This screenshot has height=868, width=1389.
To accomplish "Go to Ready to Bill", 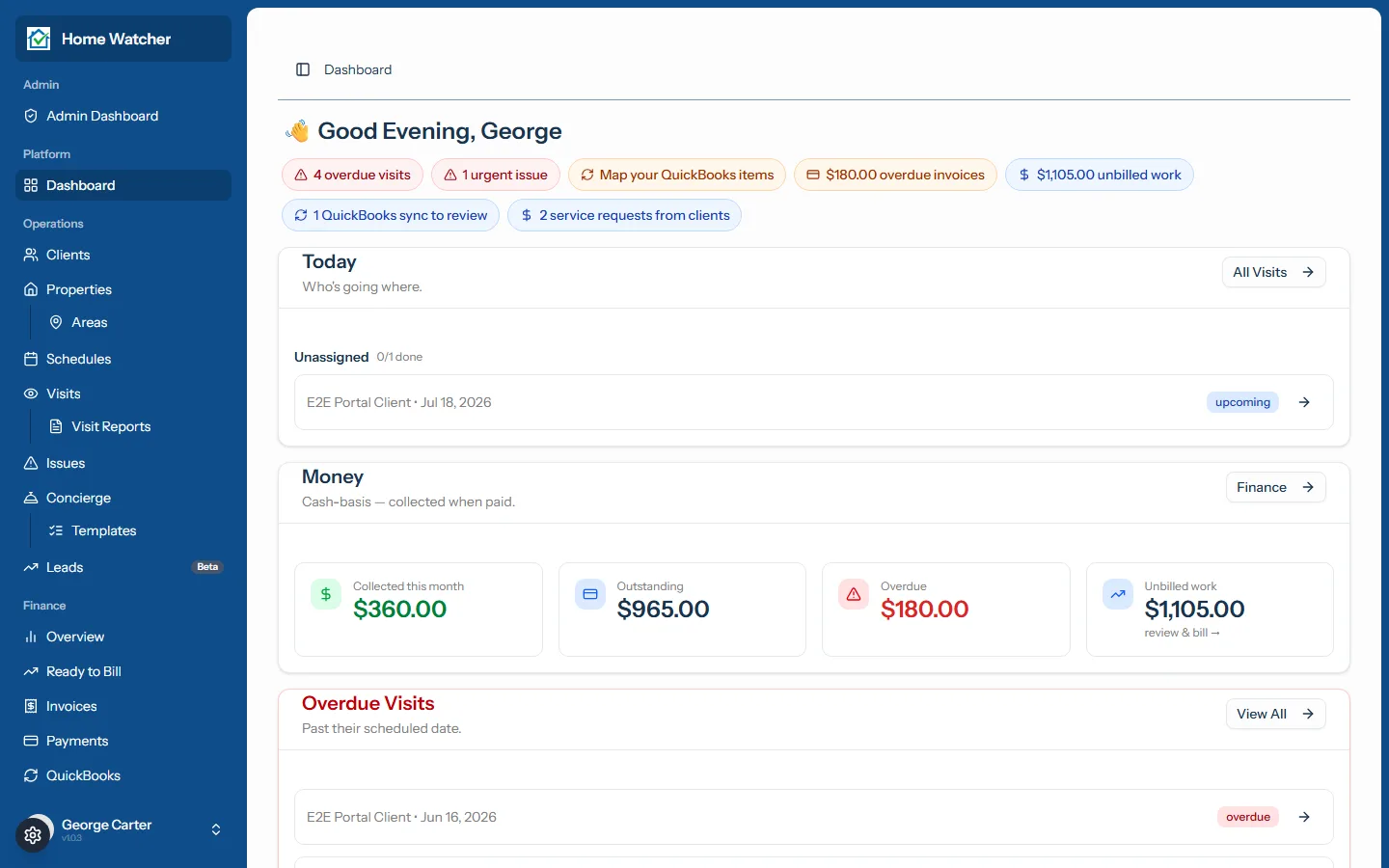I will click(x=123, y=671).
